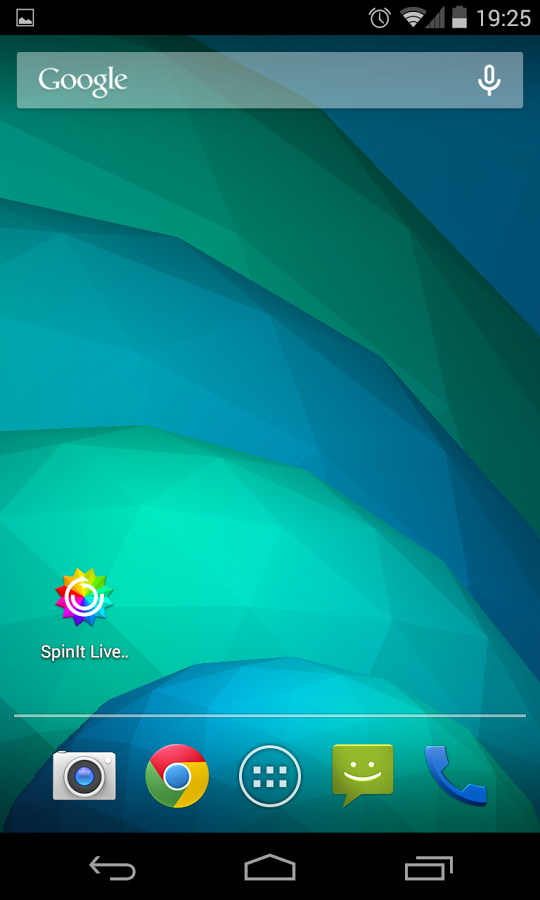Tap the Wi-Fi status icon
Viewport: 540px width, 900px height.
[412, 18]
